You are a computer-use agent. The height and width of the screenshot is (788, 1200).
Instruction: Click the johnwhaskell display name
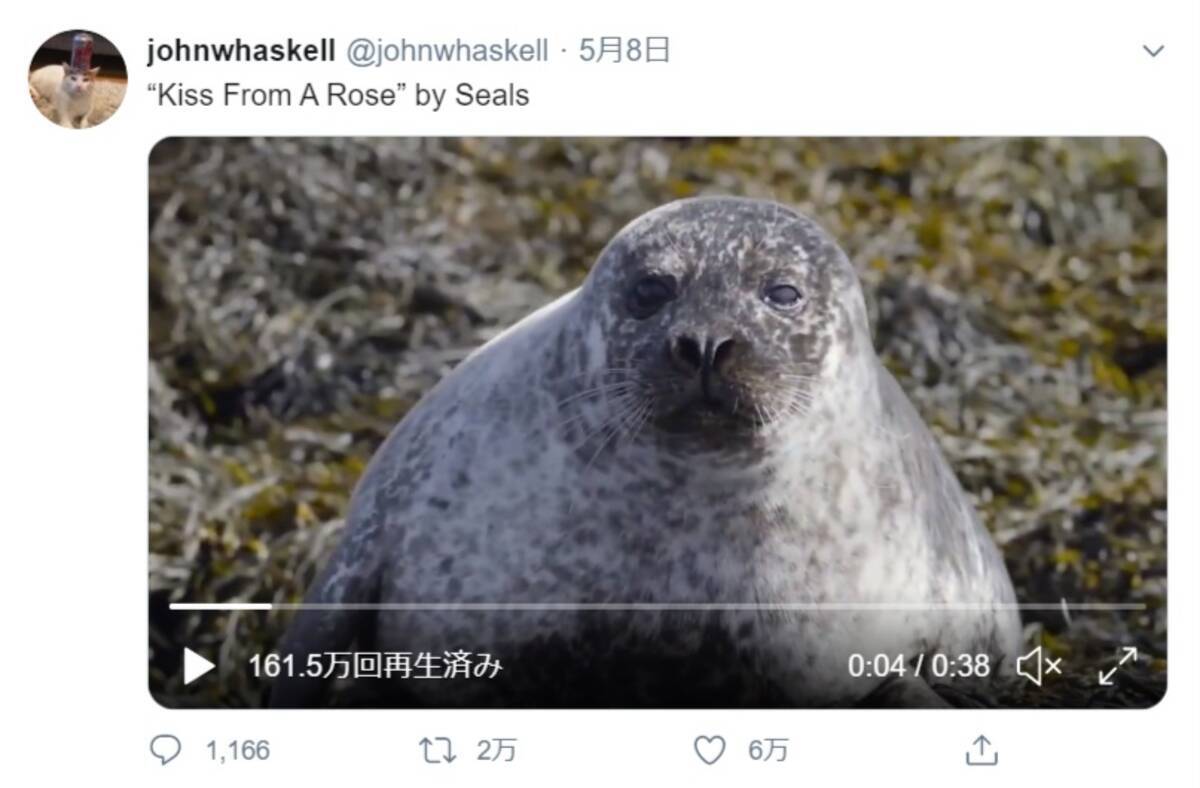[x=240, y=51]
